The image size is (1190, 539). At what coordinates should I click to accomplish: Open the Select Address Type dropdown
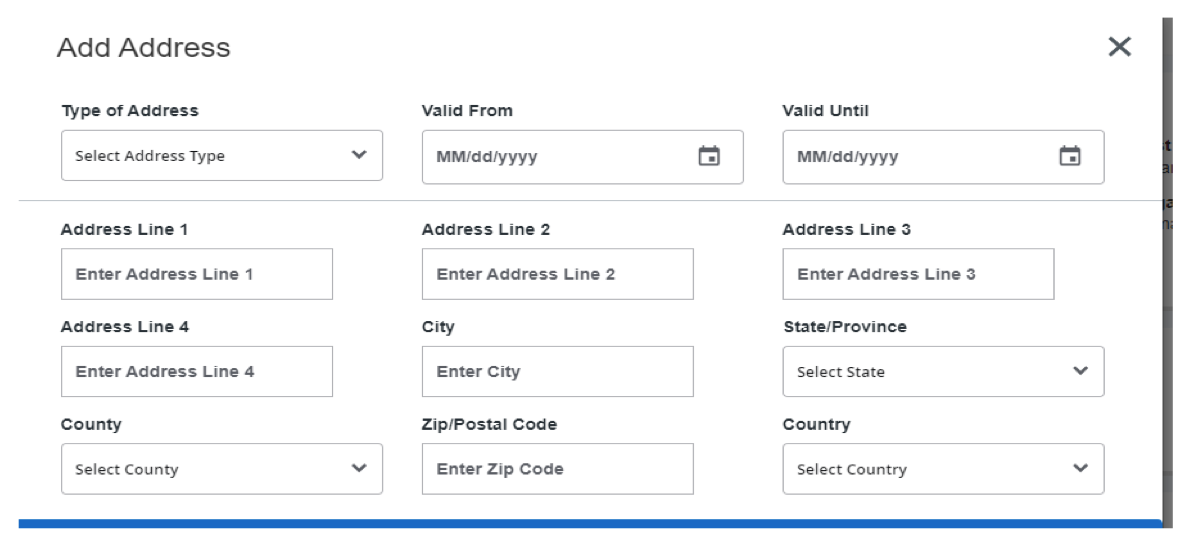pyautogui.click(x=200, y=156)
